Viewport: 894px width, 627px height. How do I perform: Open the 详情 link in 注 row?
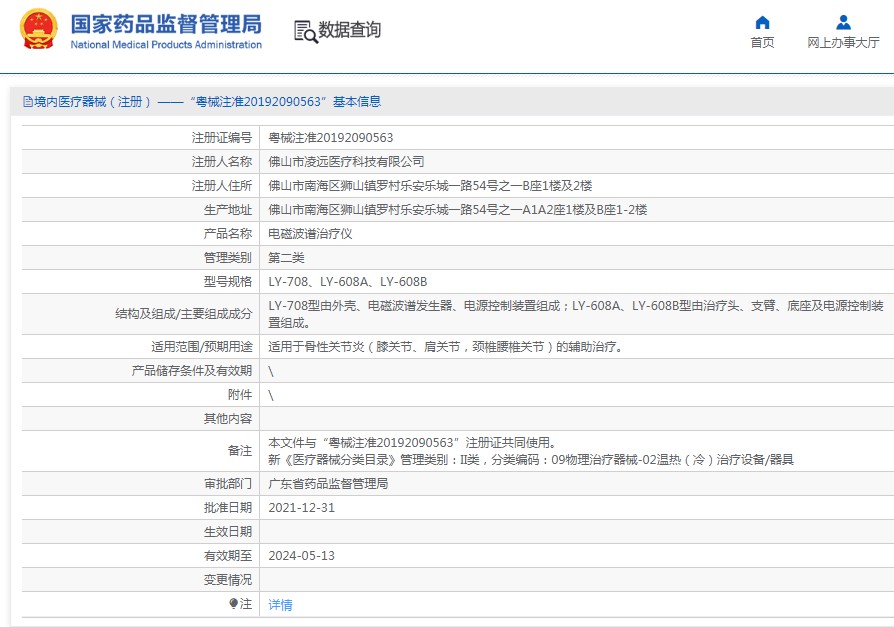280,605
